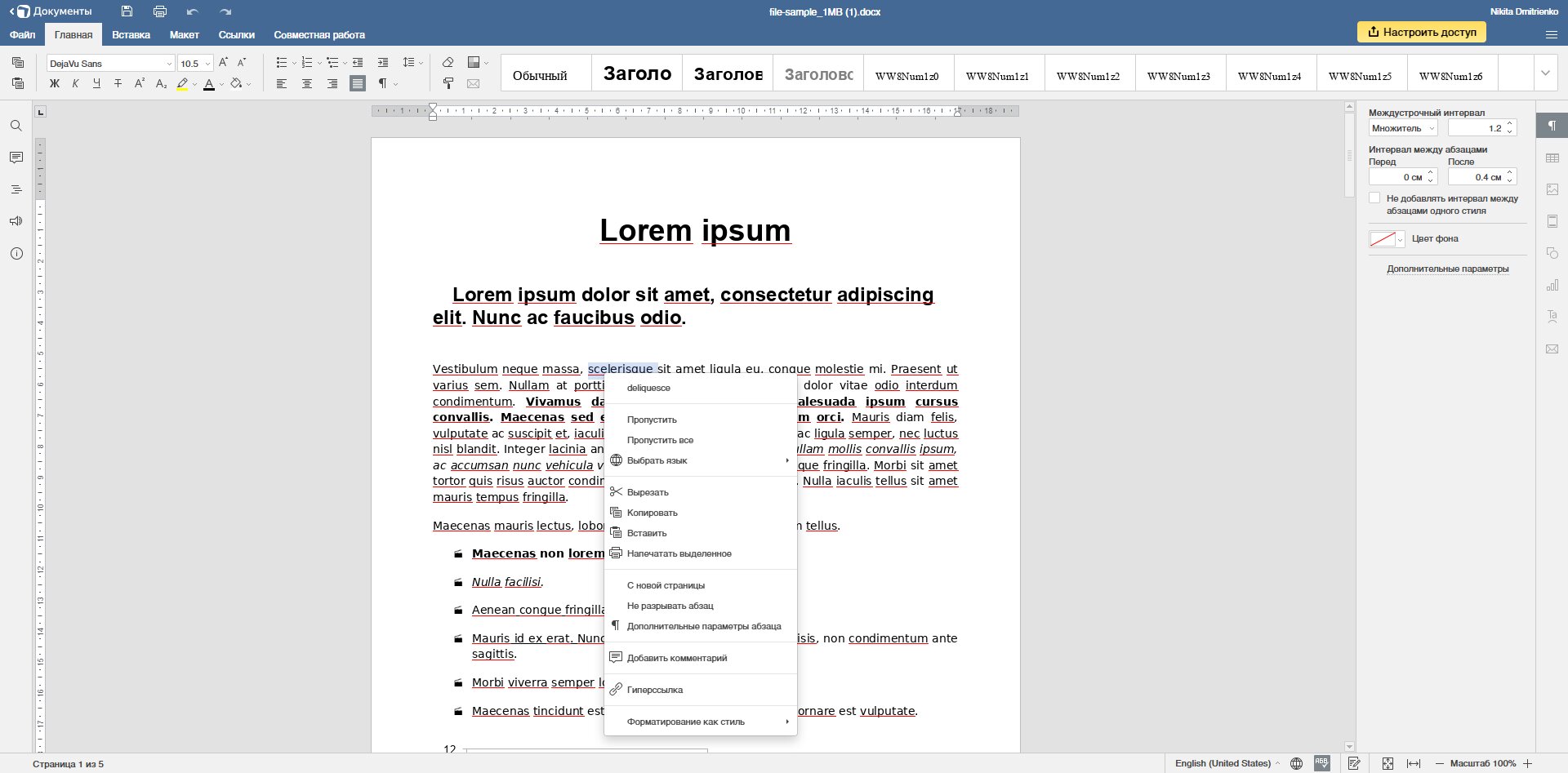Toggle superscript formatting
This screenshot has height=773, width=1568.
click(139, 83)
